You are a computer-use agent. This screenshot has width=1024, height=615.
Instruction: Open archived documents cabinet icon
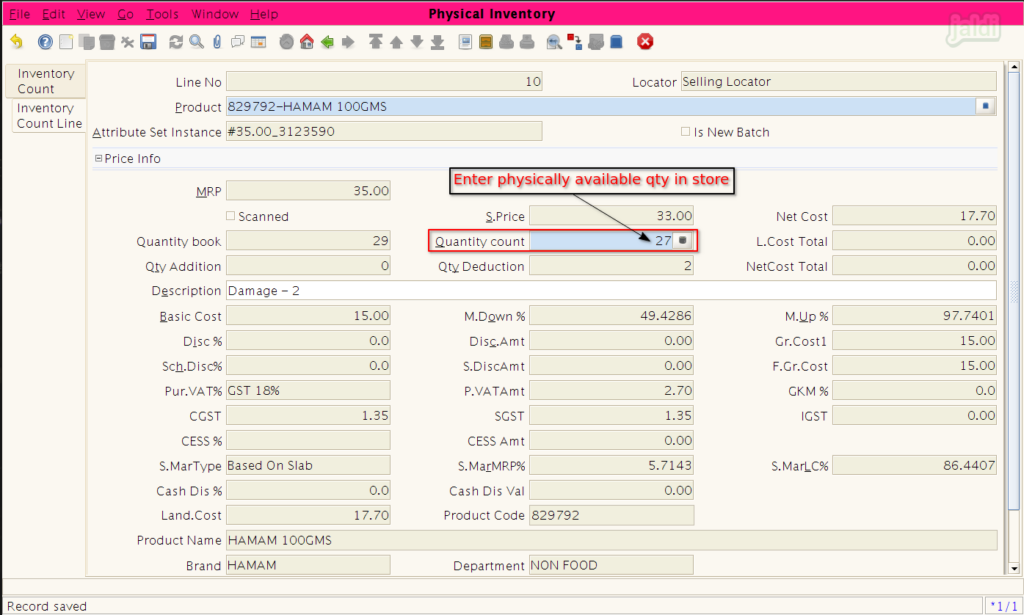tap(485, 42)
